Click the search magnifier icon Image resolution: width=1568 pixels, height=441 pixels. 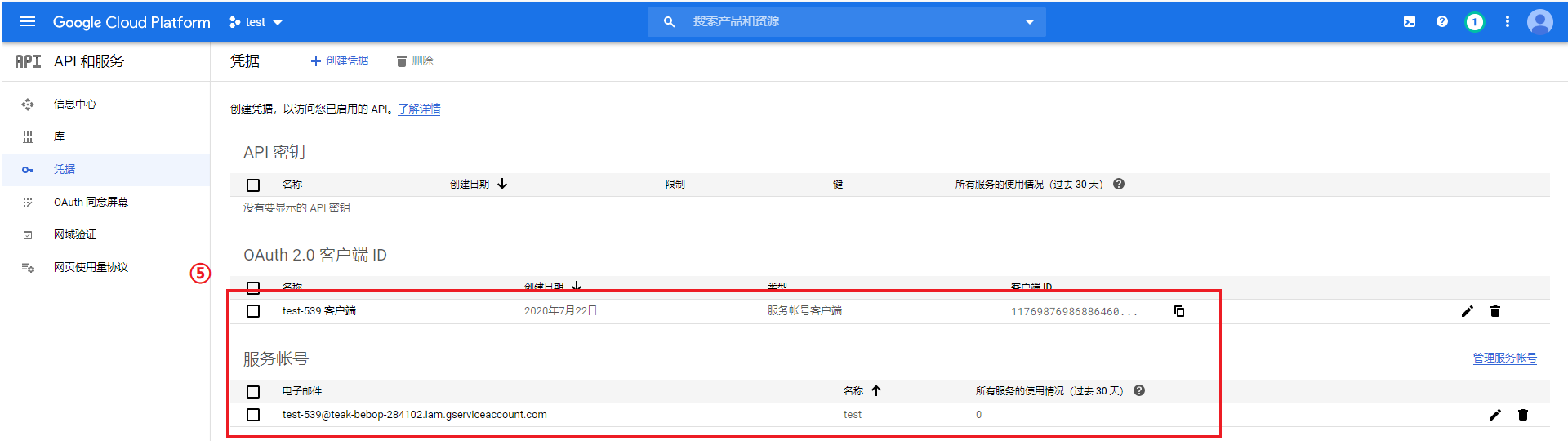tap(669, 22)
